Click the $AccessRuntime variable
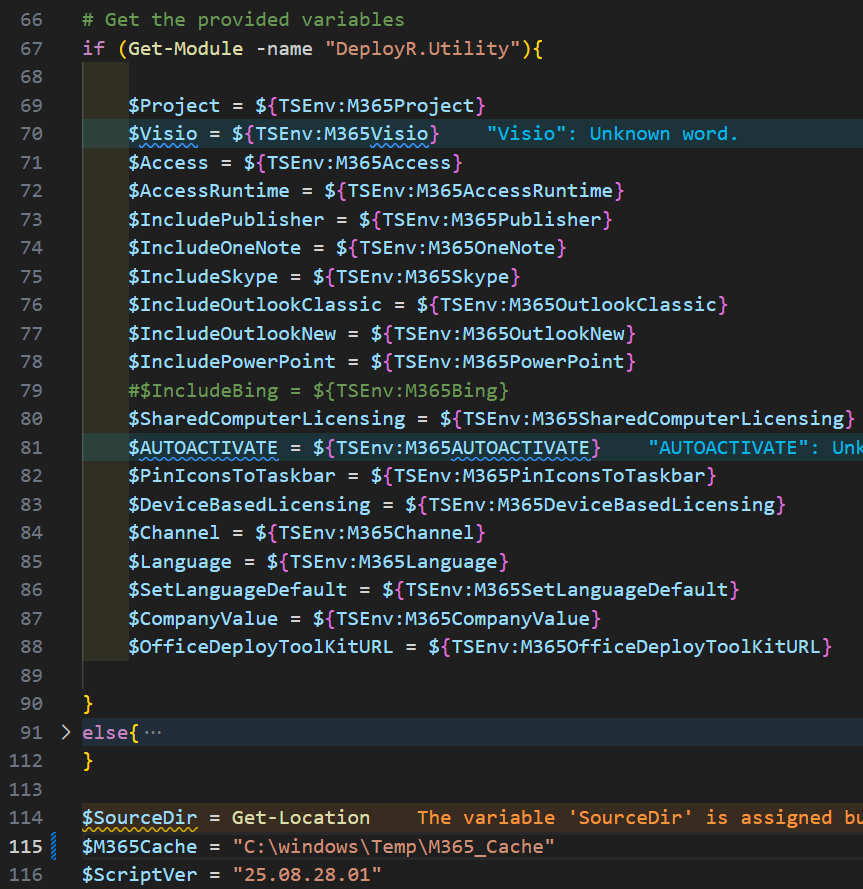This screenshot has width=863, height=889. point(209,190)
